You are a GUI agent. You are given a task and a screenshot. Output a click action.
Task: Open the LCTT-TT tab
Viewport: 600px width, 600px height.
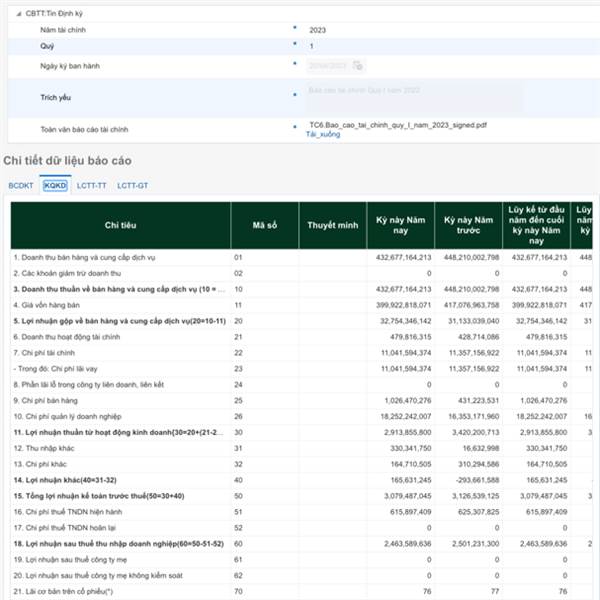[x=91, y=186]
